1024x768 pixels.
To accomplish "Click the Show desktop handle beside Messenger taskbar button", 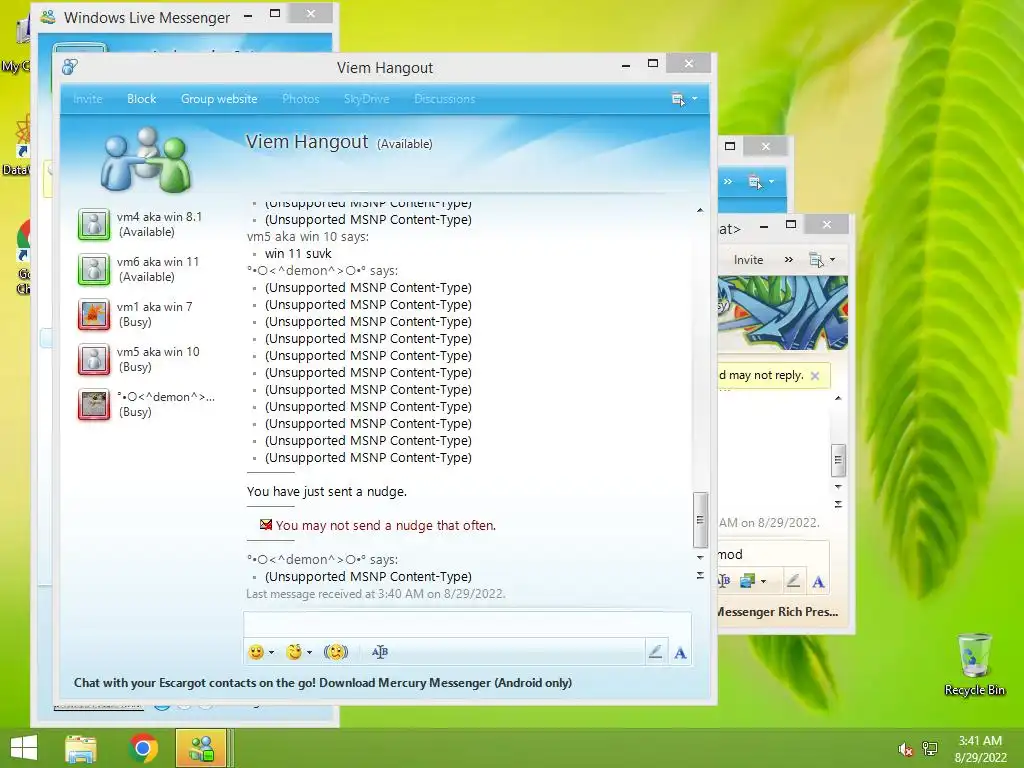I will click(231, 748).
